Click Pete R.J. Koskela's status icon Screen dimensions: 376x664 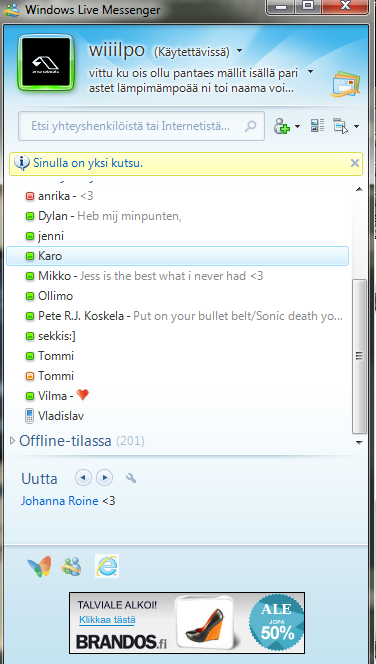[30, 316]
